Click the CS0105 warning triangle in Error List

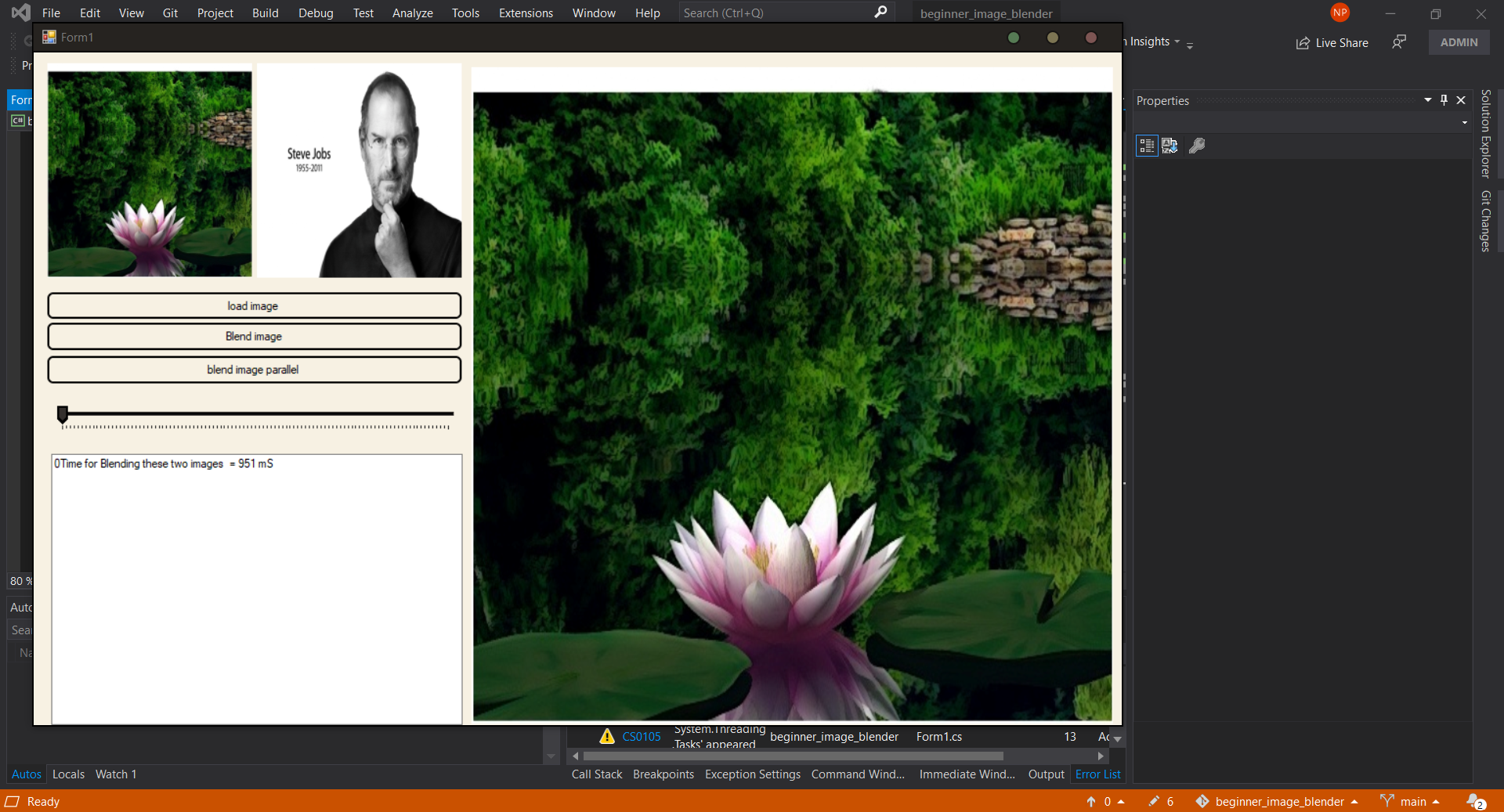[x=606, y=736]
